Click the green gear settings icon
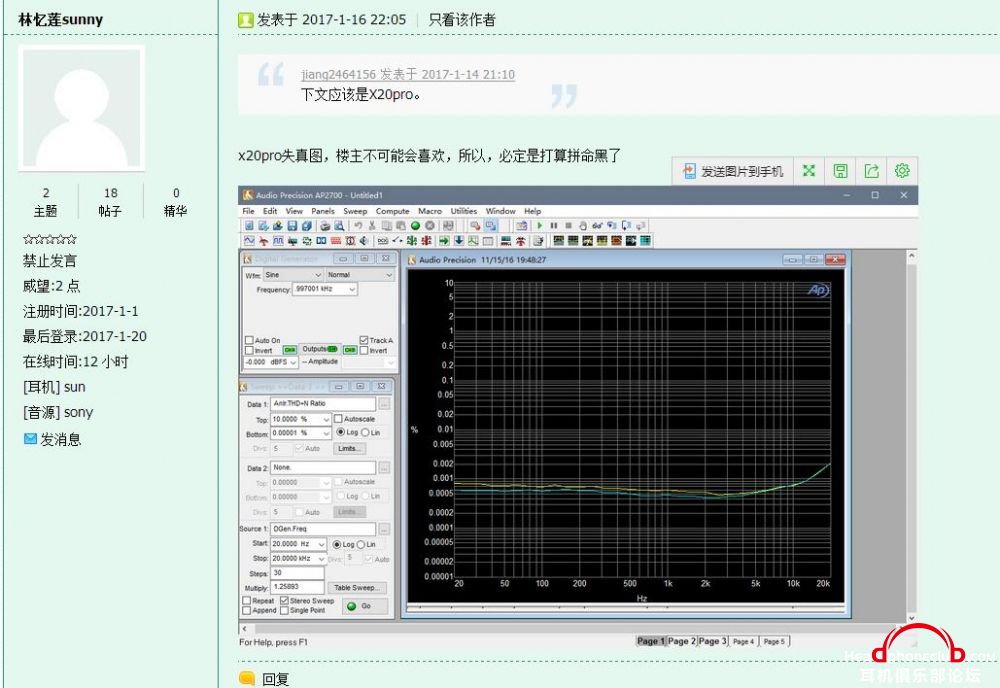This screenshot has height=688, width=1000. pyautogui.click(x=902, y=171)
